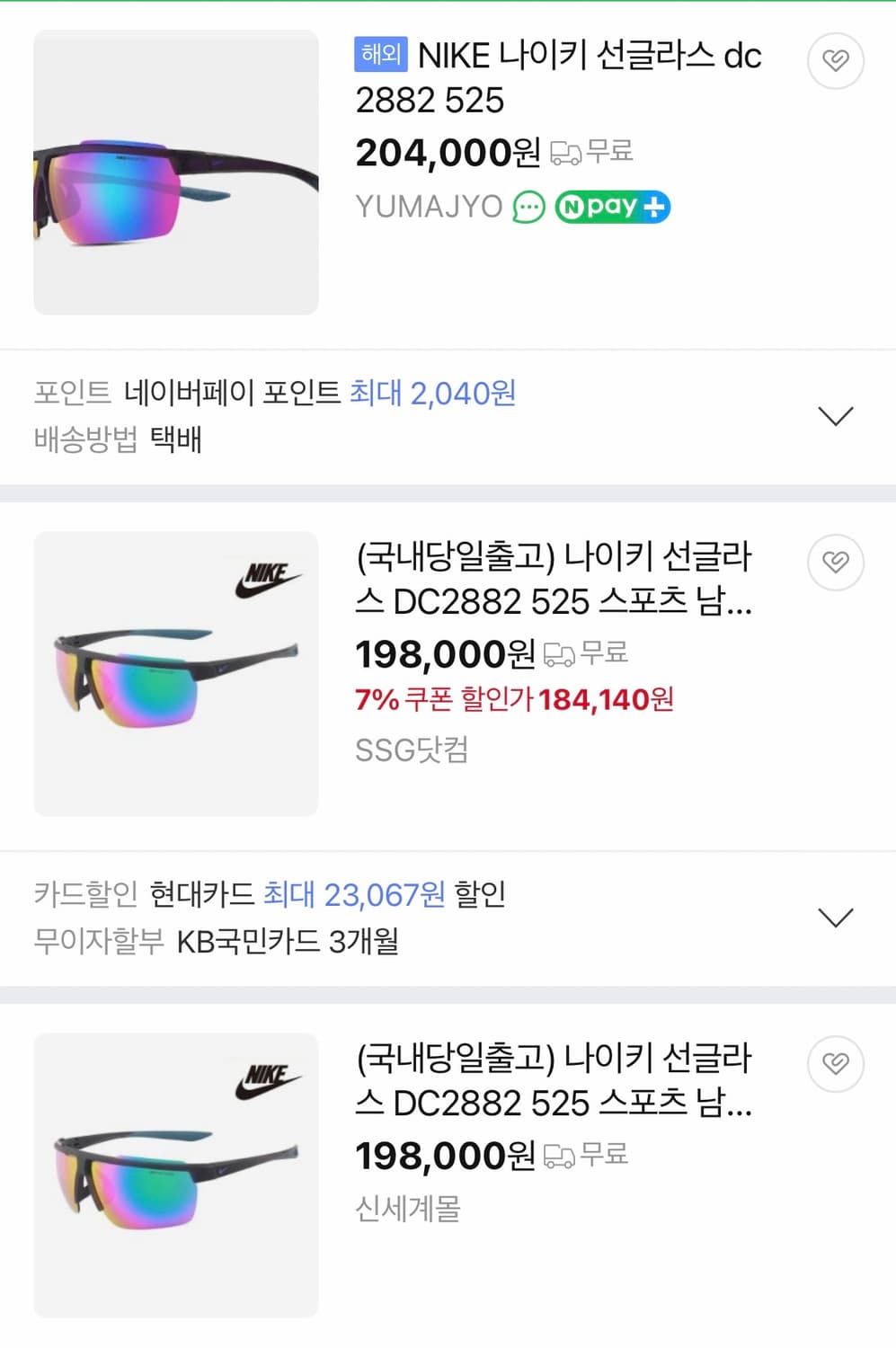
Task: Tap the 7% 쿠폰 할인가 184,140원 text
Action: click(514, 699)
